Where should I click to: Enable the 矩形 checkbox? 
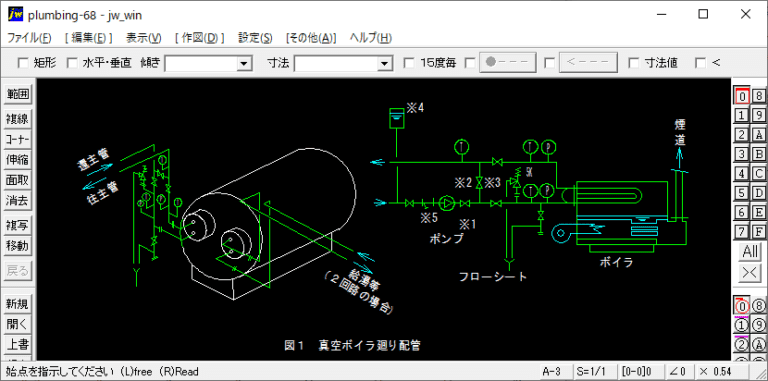pos(23,63)
